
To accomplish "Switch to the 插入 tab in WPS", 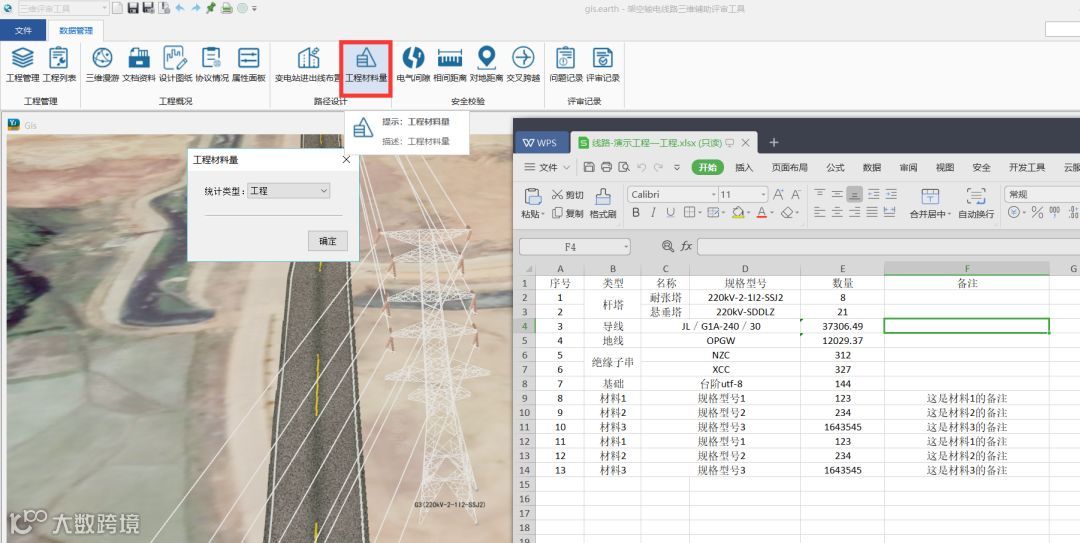I will coord(744,167).
